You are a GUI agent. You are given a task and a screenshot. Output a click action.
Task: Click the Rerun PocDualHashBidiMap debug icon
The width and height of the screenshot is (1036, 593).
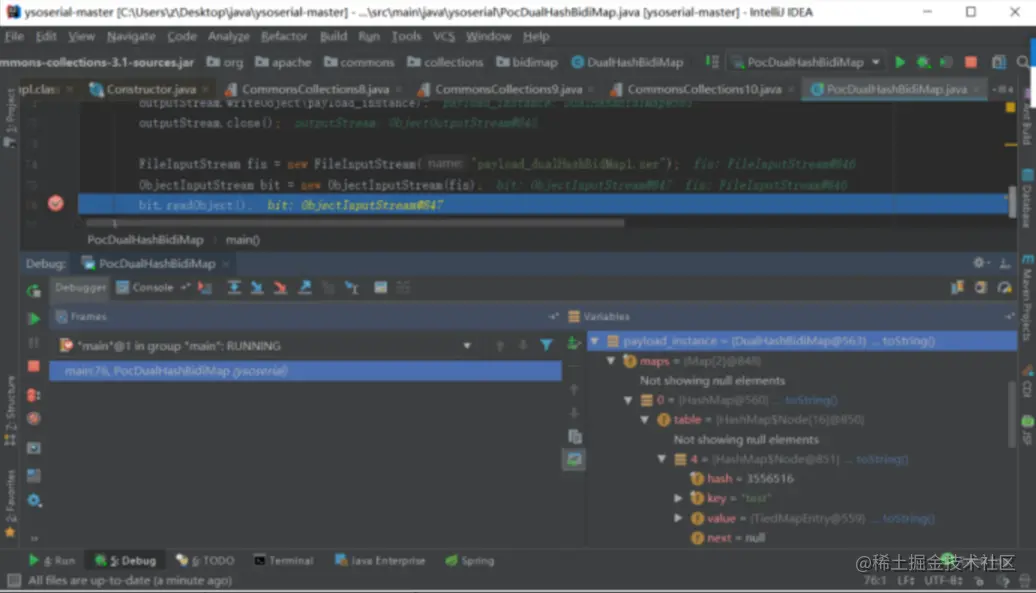[34, 291]
